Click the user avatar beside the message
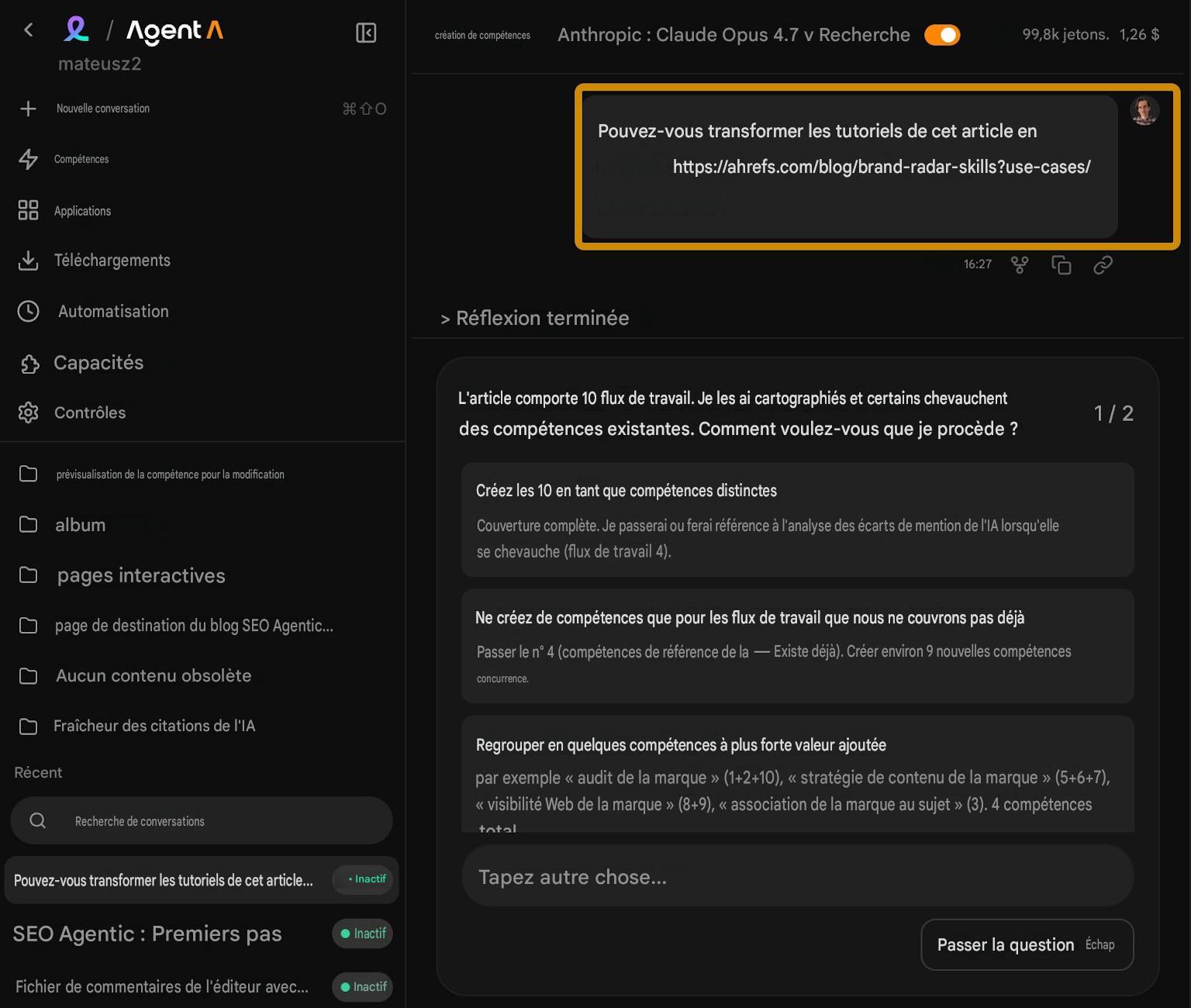Screen dimensions: 1191x1008 click(x=1144, y=111)
